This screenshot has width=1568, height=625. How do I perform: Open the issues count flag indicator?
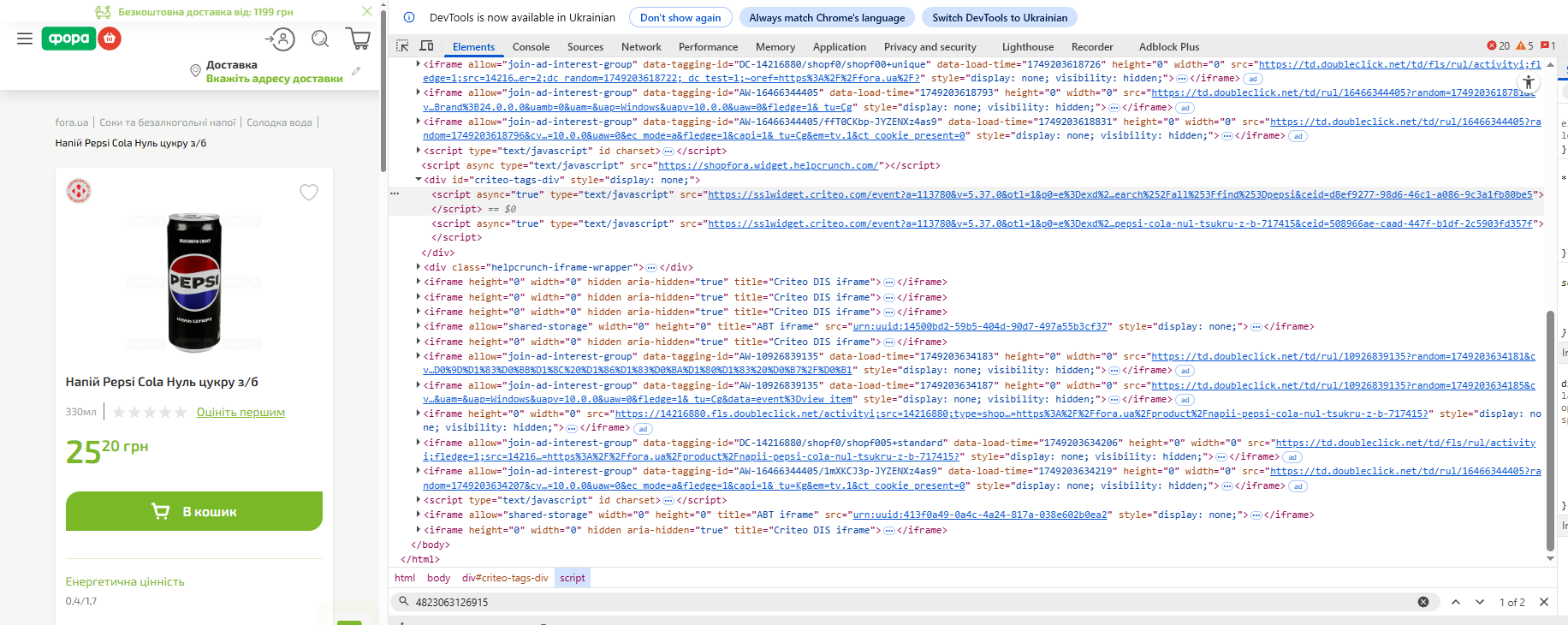[1548, 46]
